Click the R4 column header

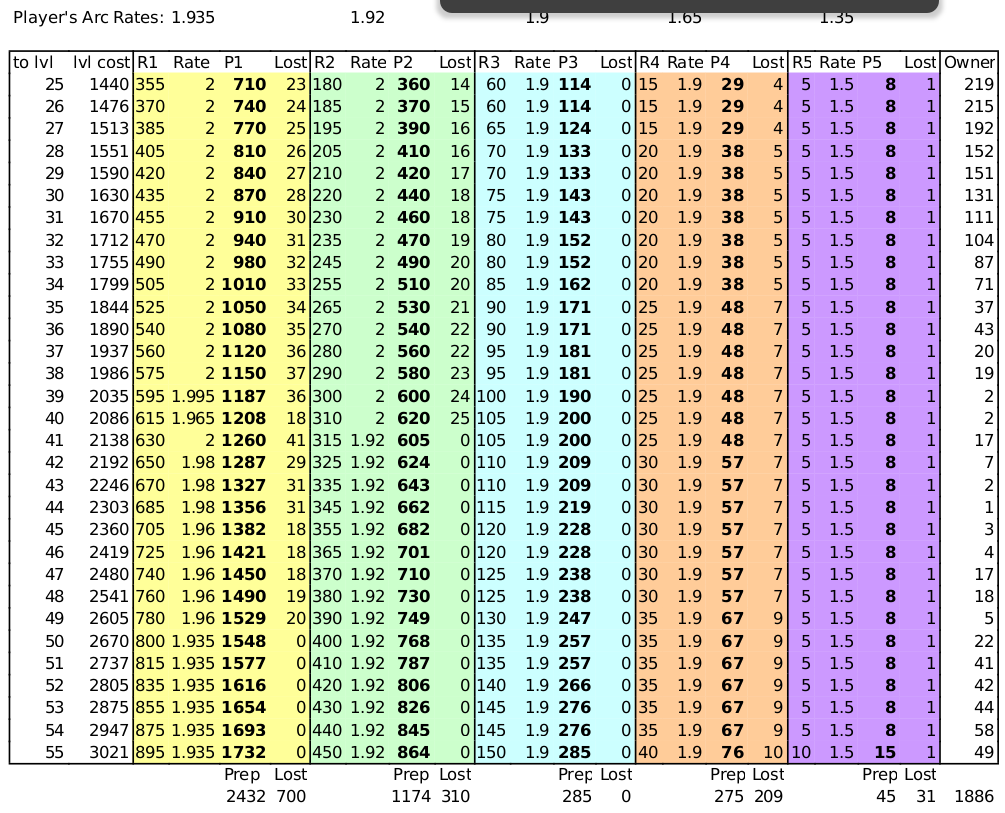pyautogui.click(x=649, y=62)
